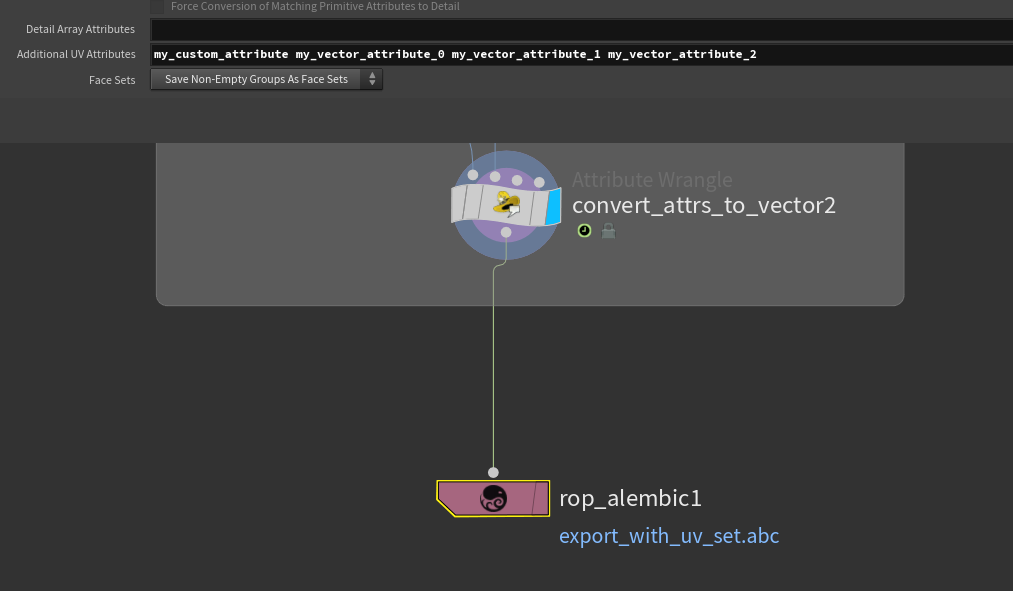Click the fourth input connector of the wrangle node
The width and height of the screenshot is (1013, 591).
539,182
